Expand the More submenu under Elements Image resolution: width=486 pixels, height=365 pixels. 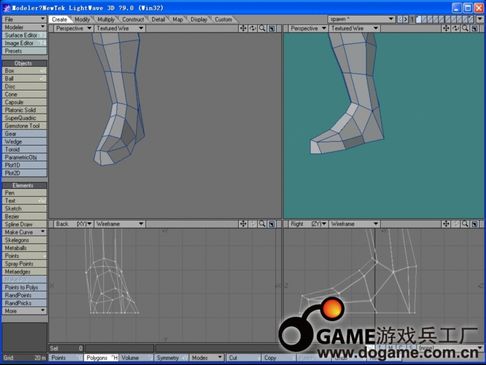tap(24, 311)
